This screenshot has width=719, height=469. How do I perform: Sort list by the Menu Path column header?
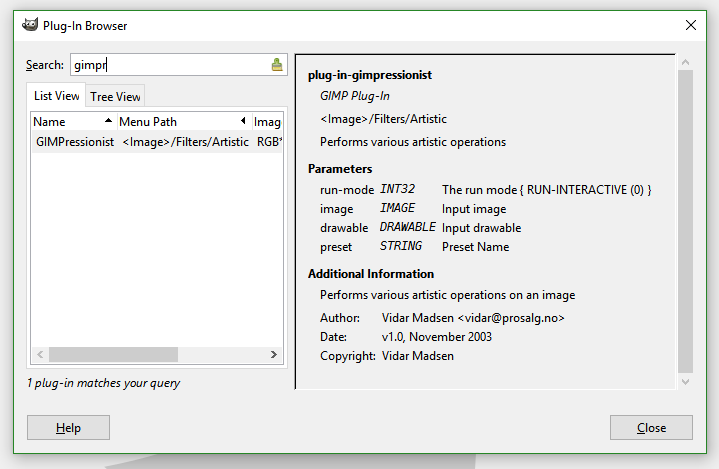[x=184, y=121]
